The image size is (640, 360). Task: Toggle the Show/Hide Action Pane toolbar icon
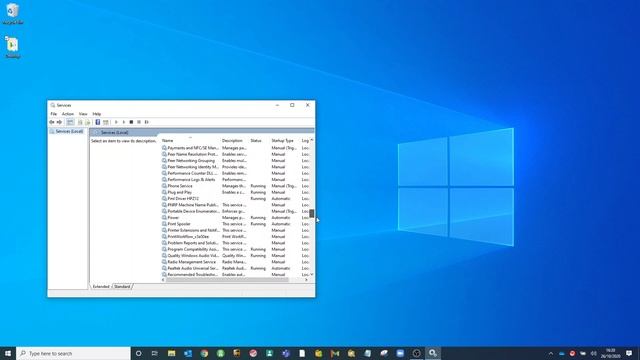pos(106,122)
